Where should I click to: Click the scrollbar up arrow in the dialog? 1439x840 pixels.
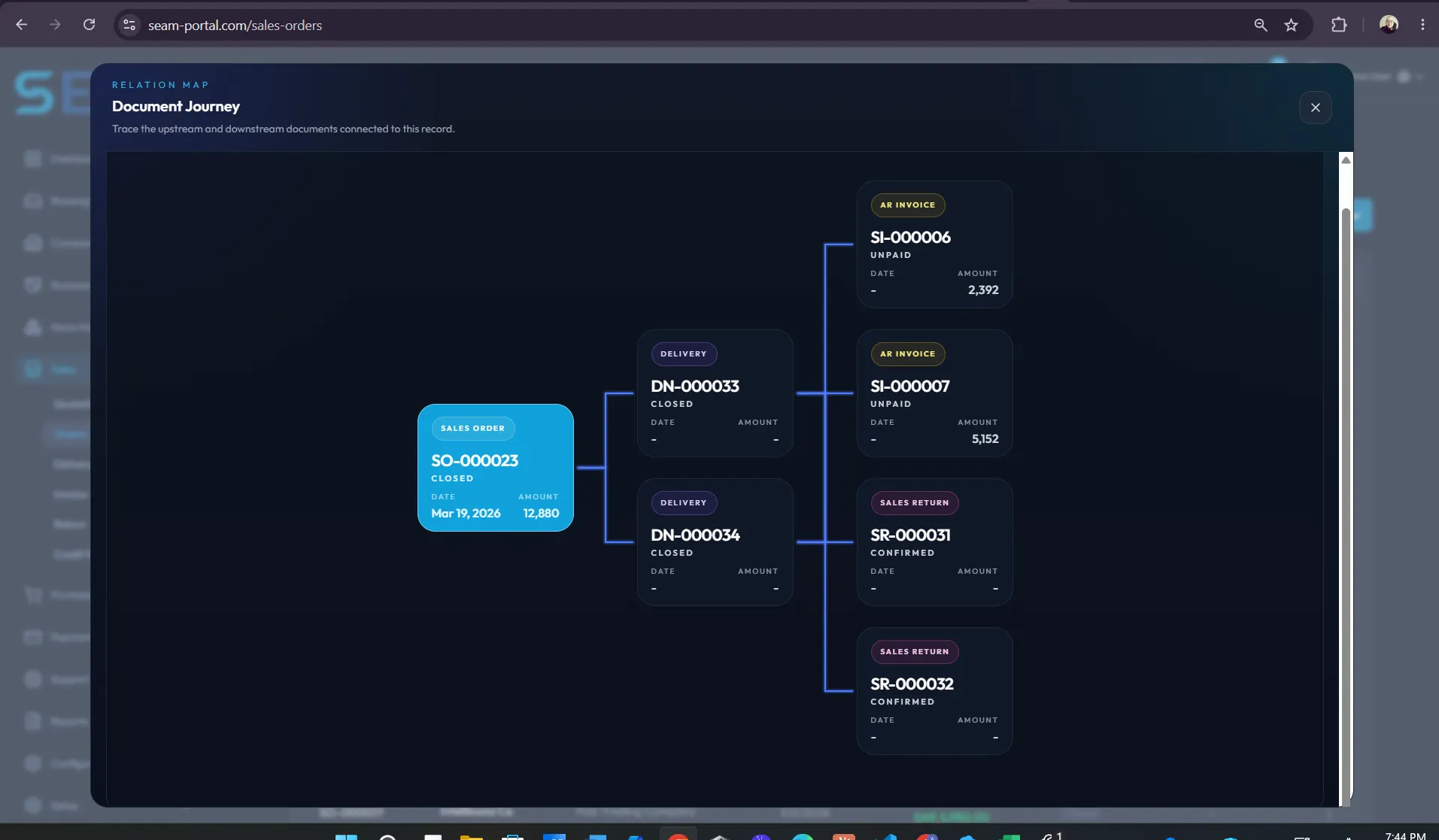[x=1346, y=160]
